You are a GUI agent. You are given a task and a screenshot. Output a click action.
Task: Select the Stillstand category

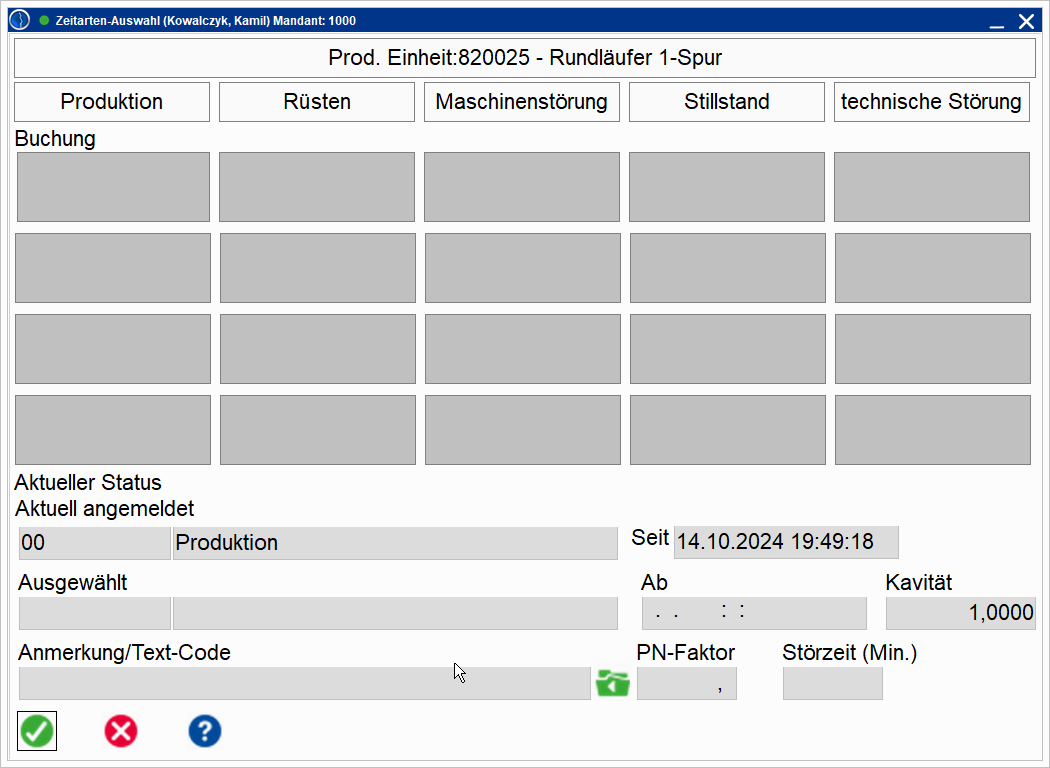(x=726, y=102)
